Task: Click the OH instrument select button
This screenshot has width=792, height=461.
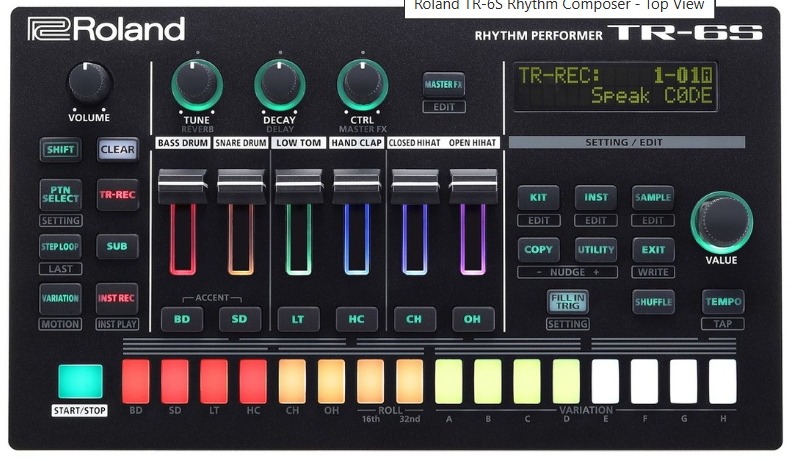Action: point(472,319)
